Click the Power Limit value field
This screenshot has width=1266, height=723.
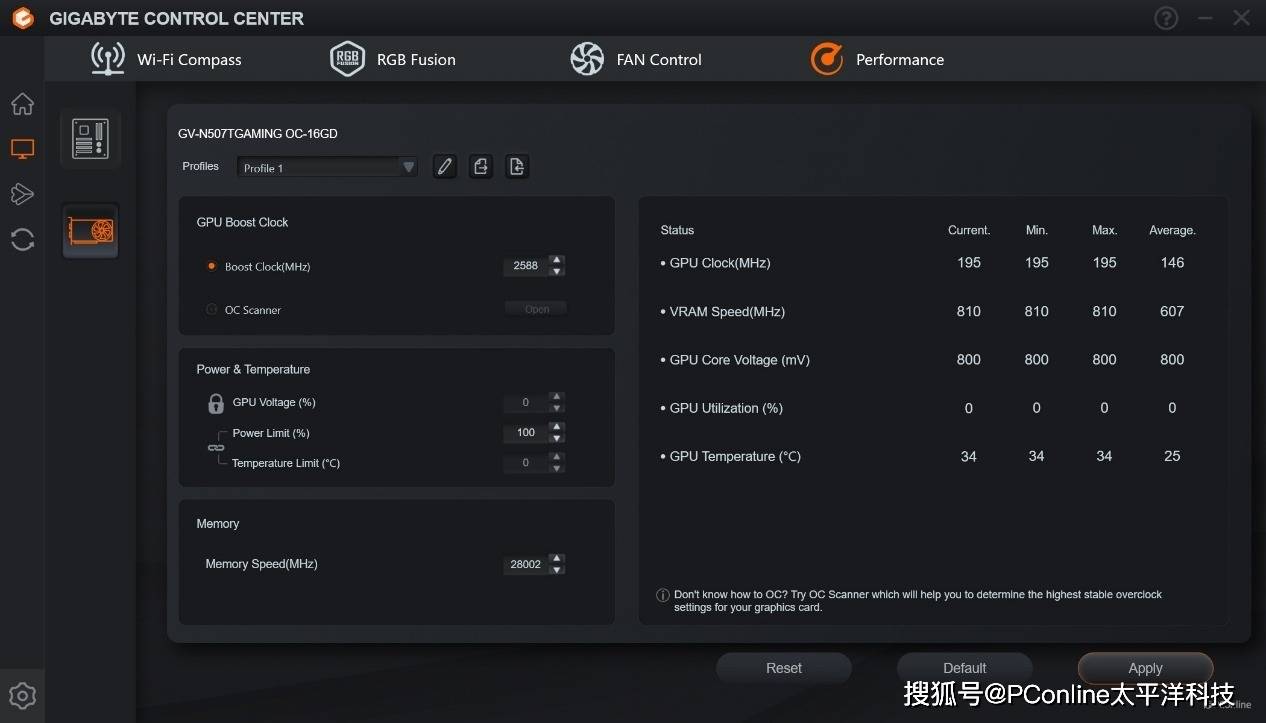(x=526, y=433)
